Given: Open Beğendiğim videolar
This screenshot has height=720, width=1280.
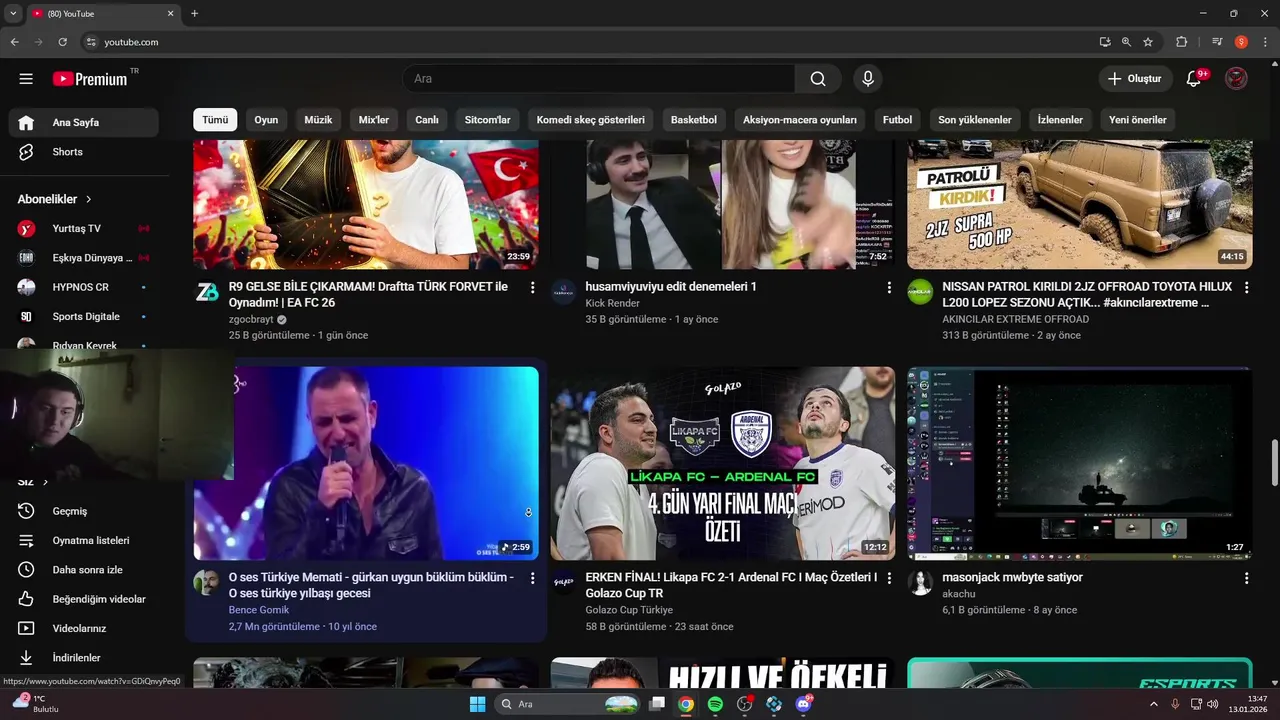Looking at the screenshot, I should (x=84, y=599).
